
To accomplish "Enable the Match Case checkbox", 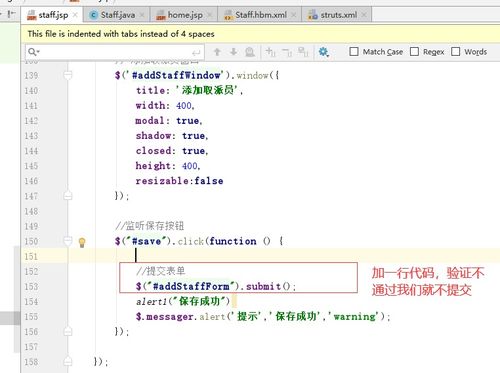I will [x=354, y=52].
